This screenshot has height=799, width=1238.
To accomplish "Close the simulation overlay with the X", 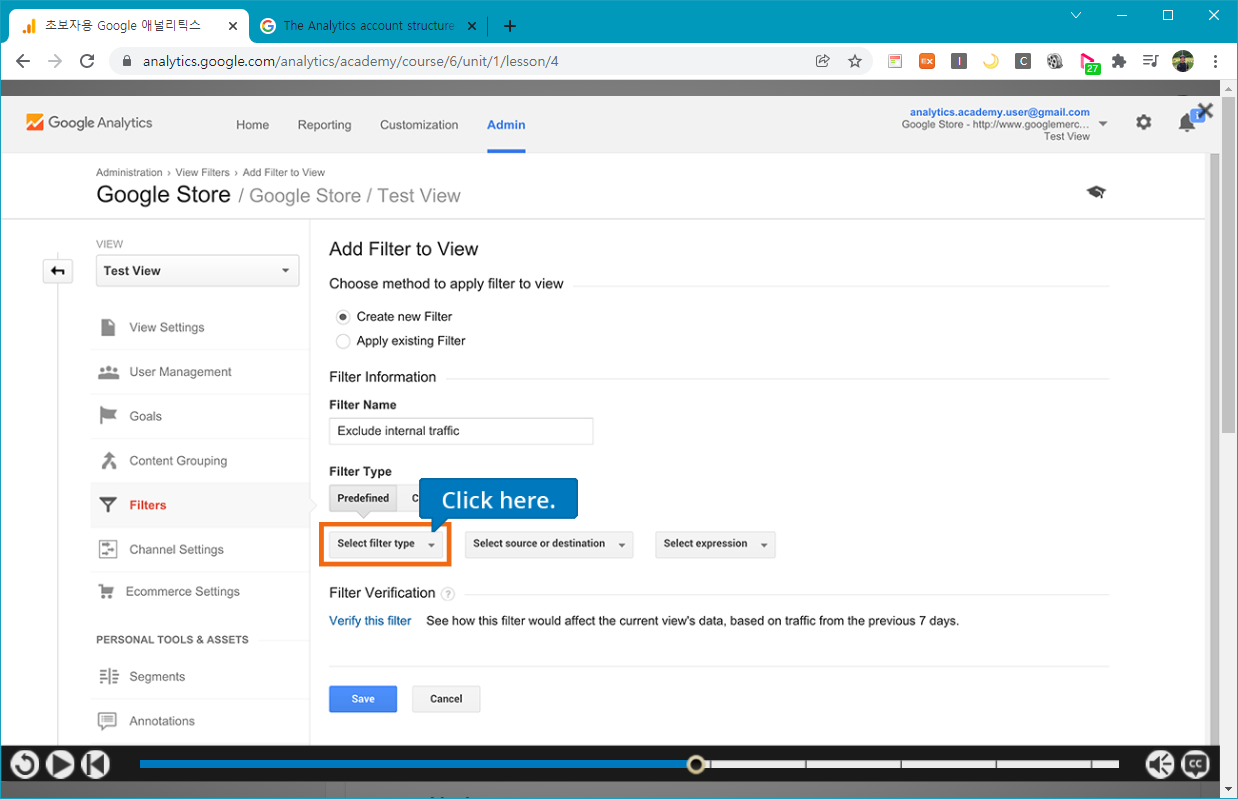I will (1205, 111).
